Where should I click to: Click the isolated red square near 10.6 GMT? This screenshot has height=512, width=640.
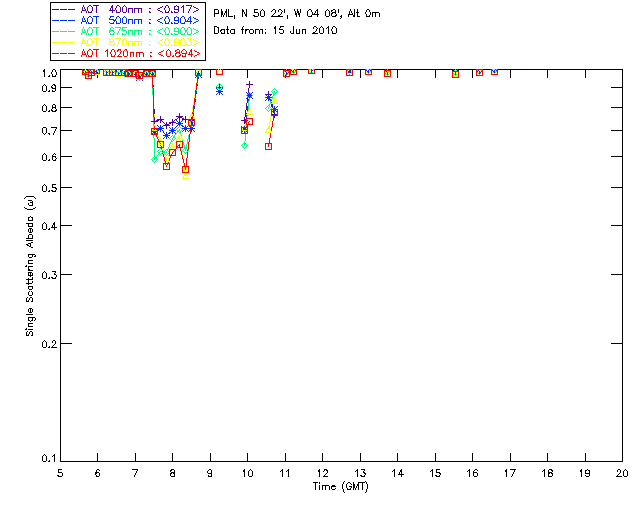268,146
